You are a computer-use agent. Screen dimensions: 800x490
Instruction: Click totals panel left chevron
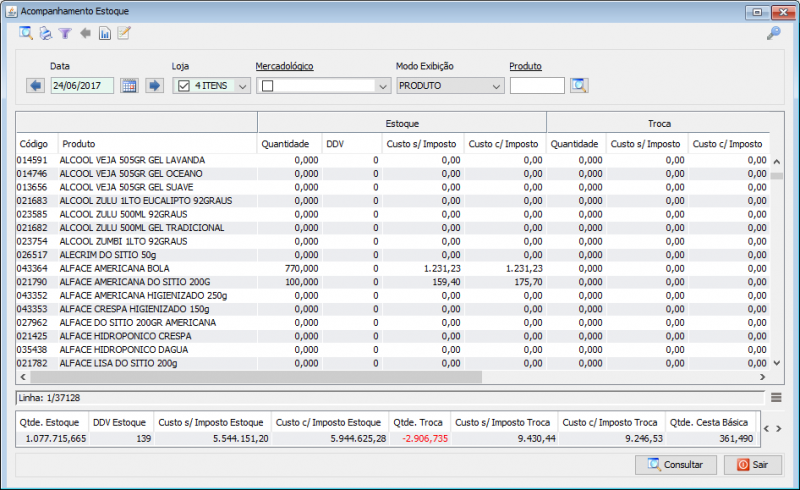pyautogui.click(x=766, y=429)
